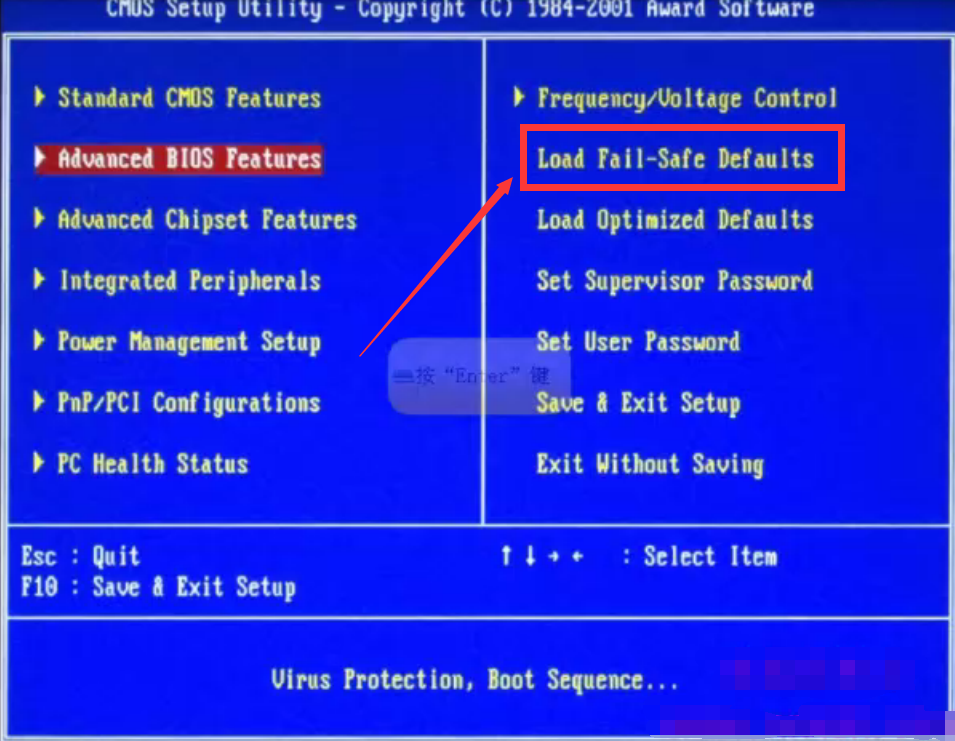Click the arrow beside Standard CMOS Features
The image size is (955, 741).
[x=40, y=96]
